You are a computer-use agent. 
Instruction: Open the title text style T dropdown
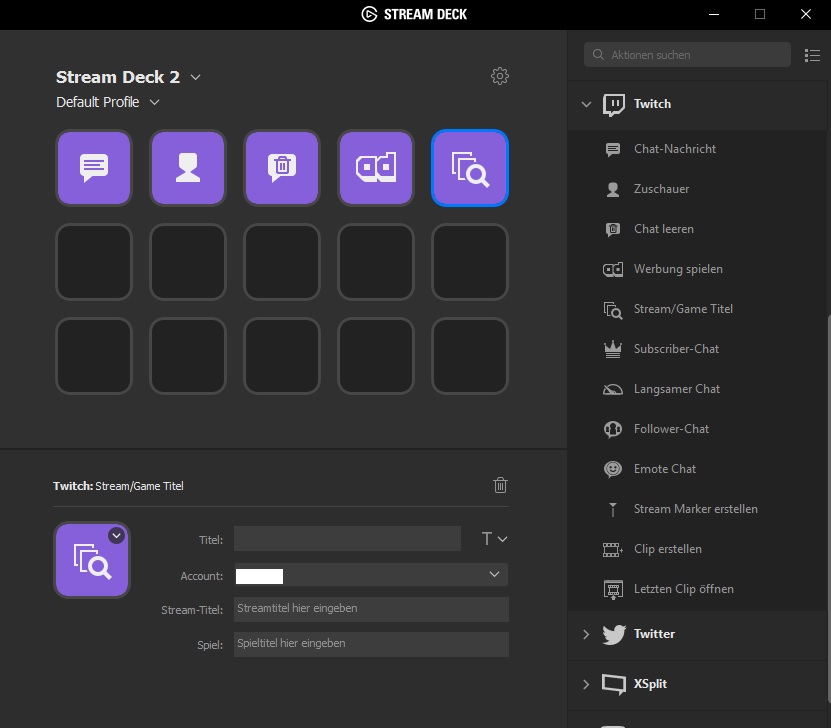pos(494,539)
